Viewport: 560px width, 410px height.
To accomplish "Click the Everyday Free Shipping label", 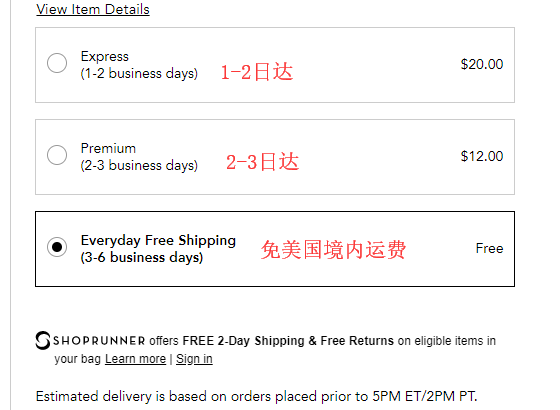I will [x=158, y=240].
